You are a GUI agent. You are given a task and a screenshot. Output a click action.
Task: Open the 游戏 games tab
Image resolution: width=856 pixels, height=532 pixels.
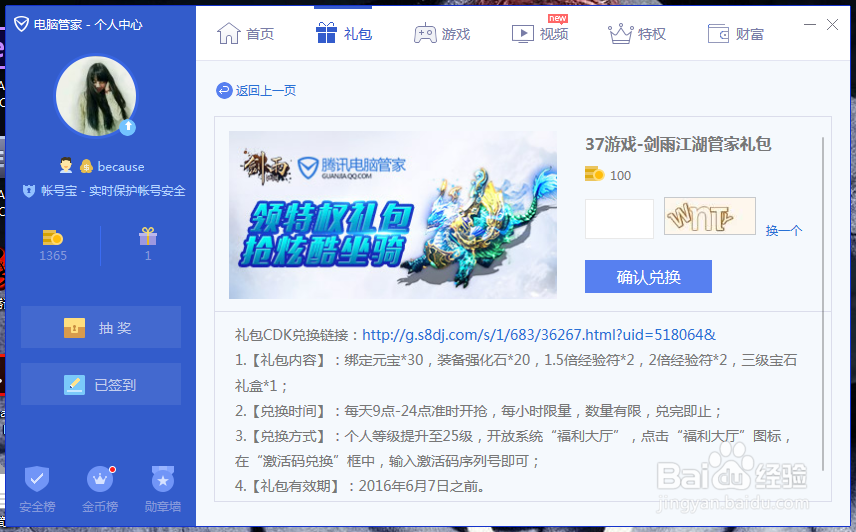pyautogui.click(x=442, y=34)
